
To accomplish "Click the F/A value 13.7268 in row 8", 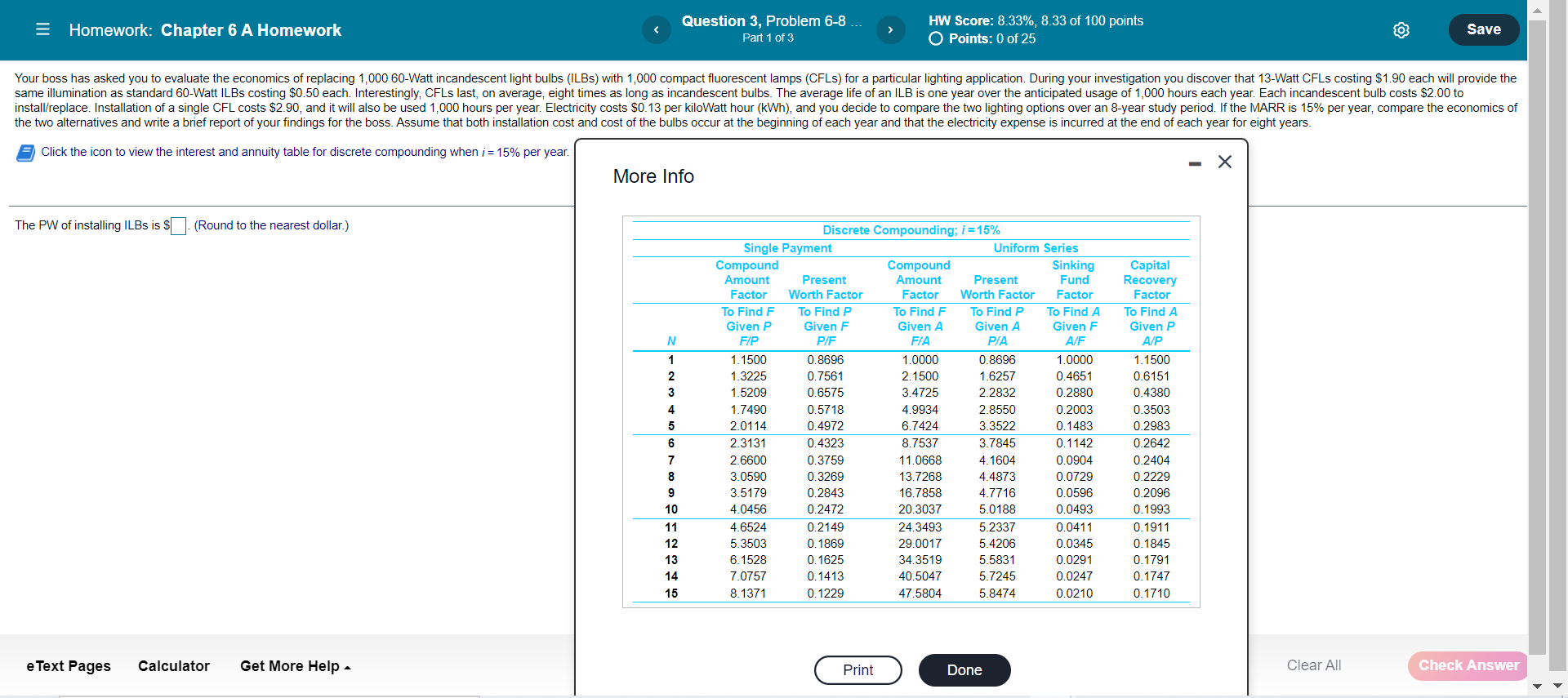I will tap(920, 477).
